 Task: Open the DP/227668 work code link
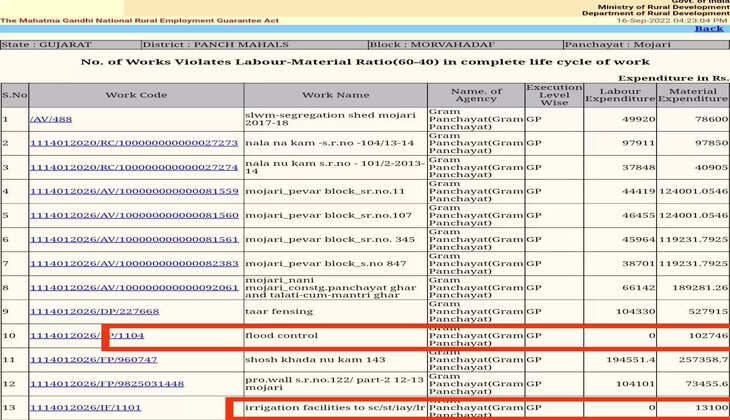tap(94, 311)
